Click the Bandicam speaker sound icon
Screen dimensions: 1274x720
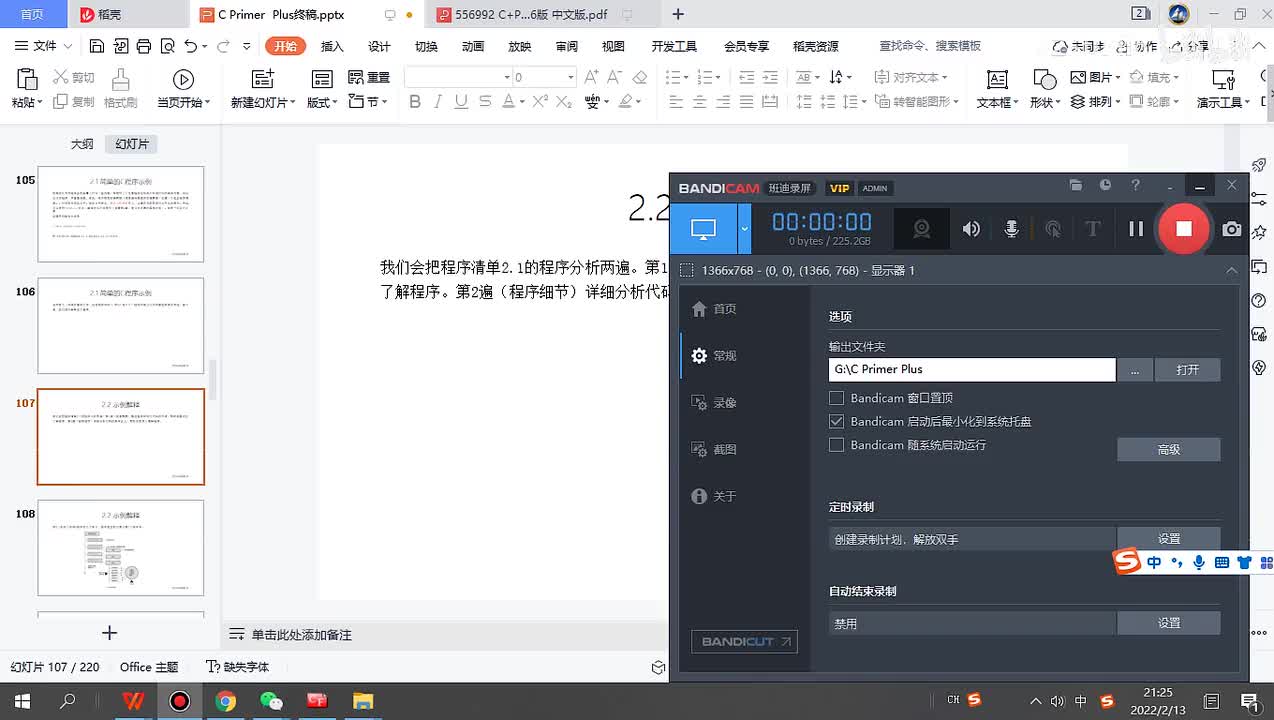tap(971, 229)
